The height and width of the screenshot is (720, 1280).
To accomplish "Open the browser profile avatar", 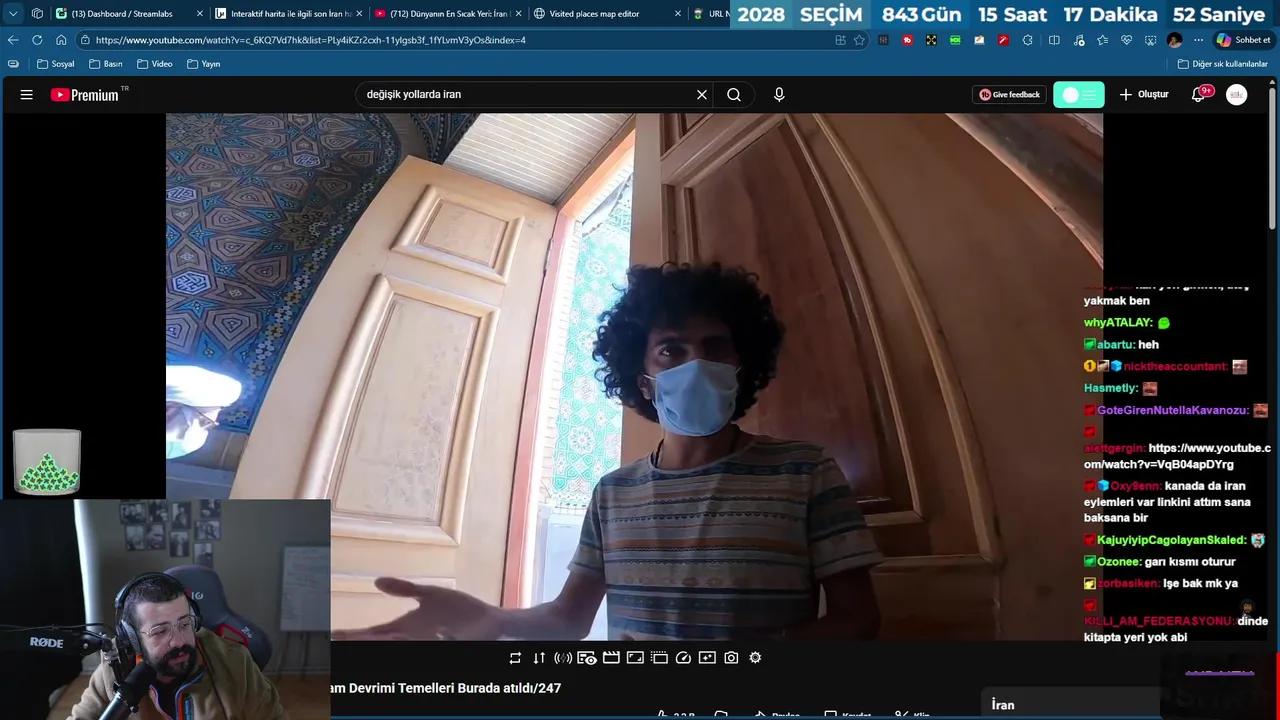I will (1174, 40).
